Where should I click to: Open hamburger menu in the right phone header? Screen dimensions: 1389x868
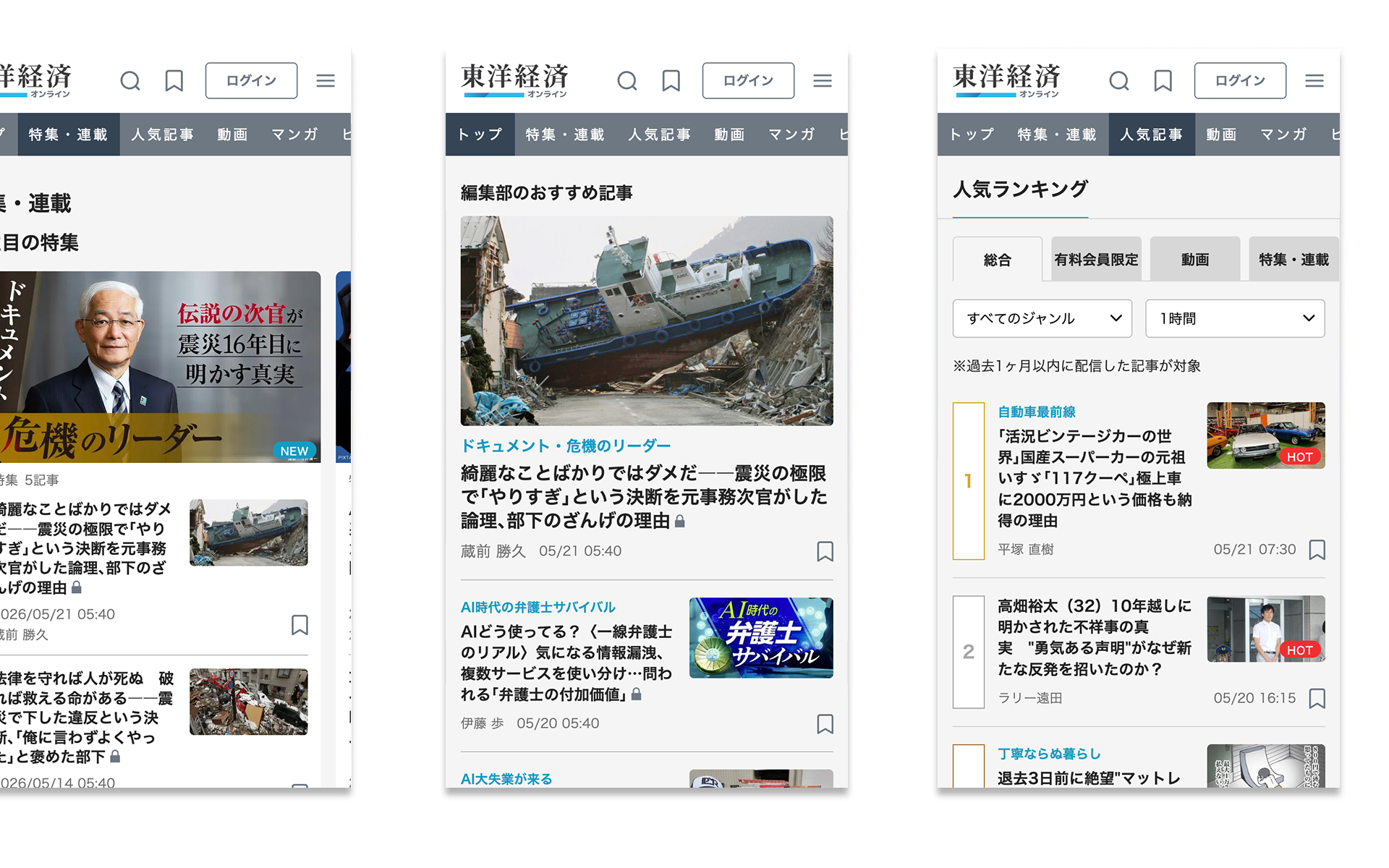point(1314,80)
